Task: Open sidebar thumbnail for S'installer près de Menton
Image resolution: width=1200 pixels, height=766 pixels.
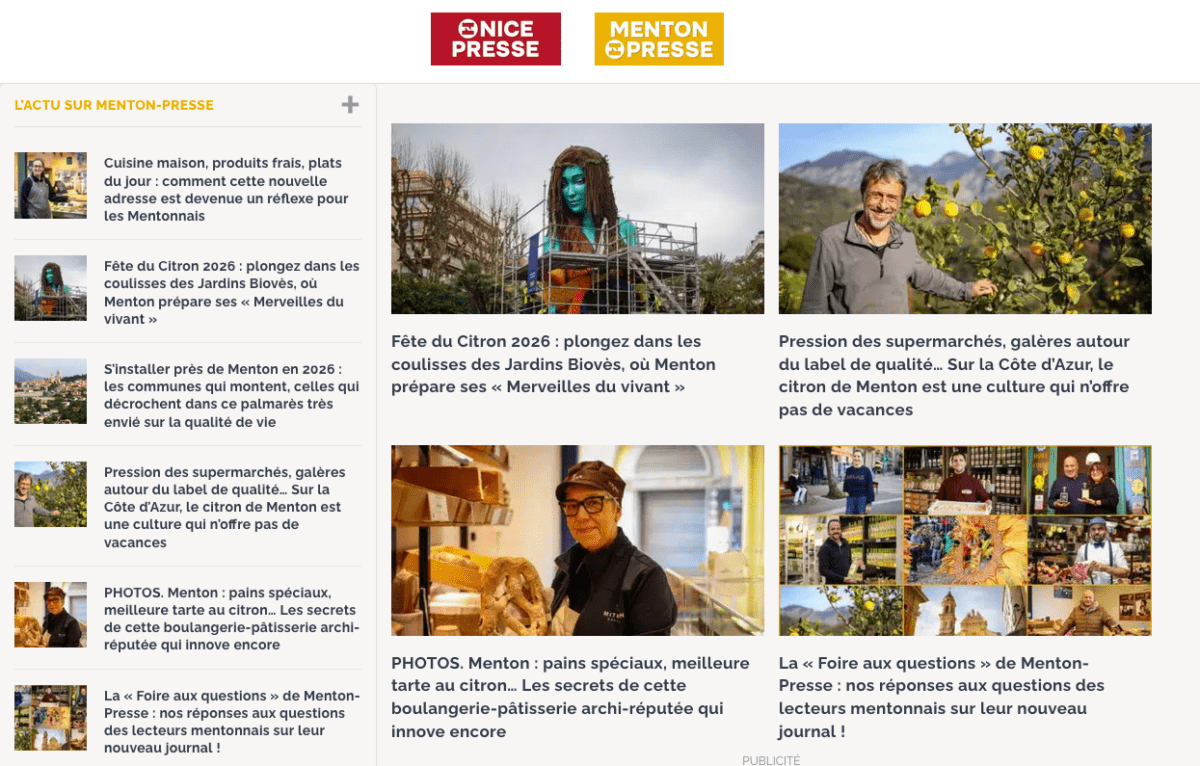Action: click(x=51, y=391)
